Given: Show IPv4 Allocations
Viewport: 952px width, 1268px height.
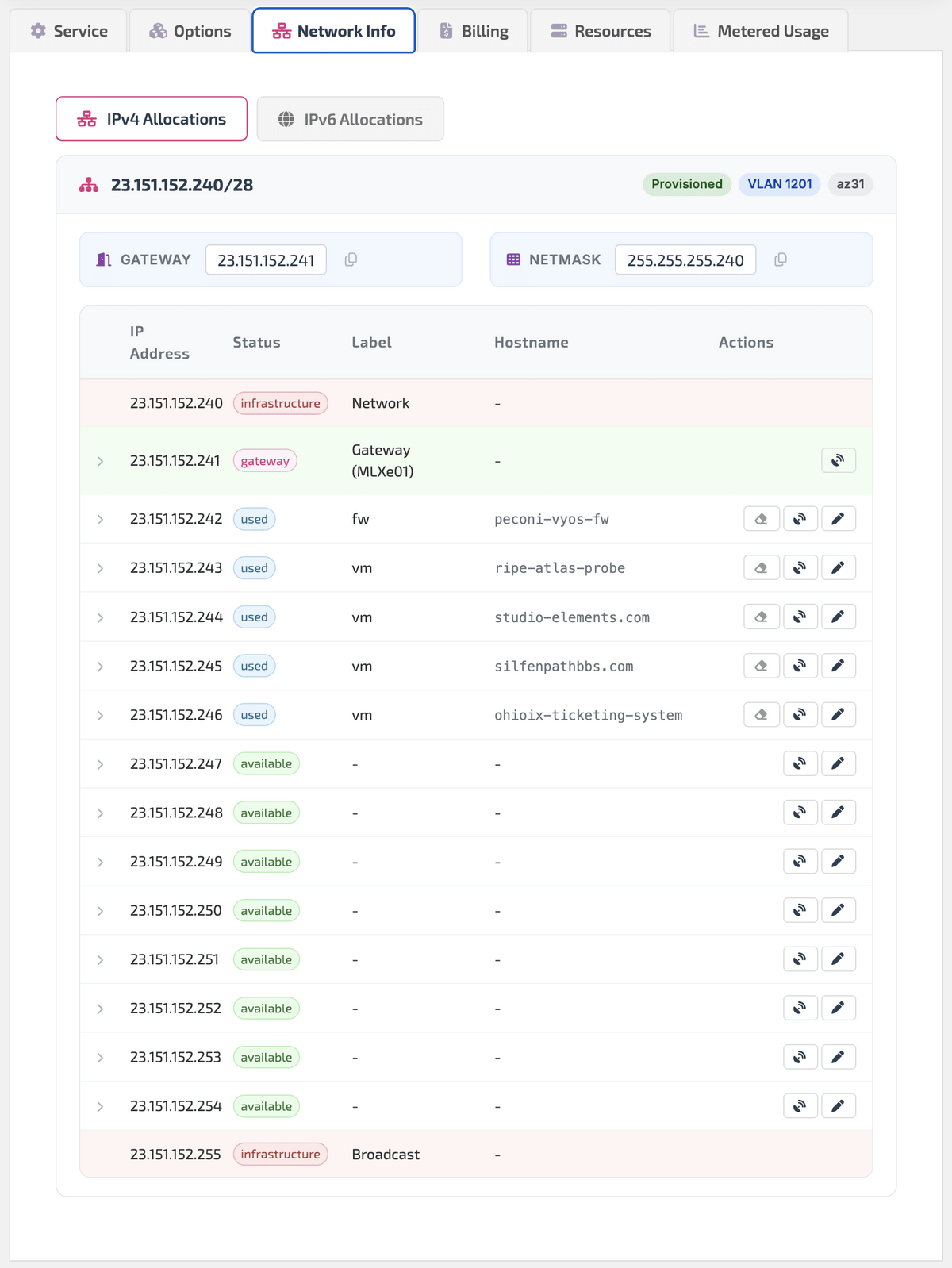Looking at the screenshot, I should click(x=152, y=119).
